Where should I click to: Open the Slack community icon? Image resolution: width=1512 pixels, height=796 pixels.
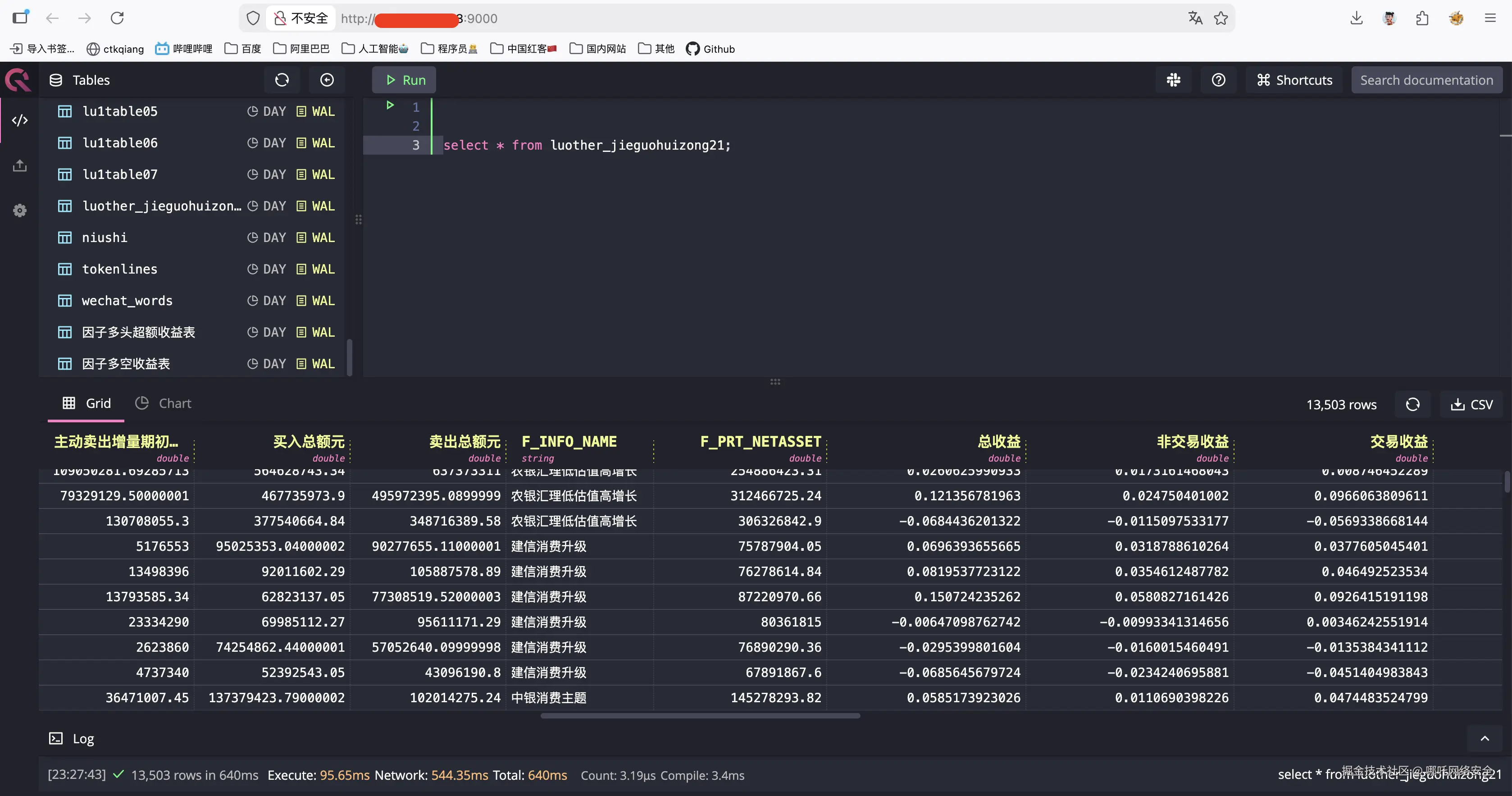pyautogui.click(x=1173, y=80)
